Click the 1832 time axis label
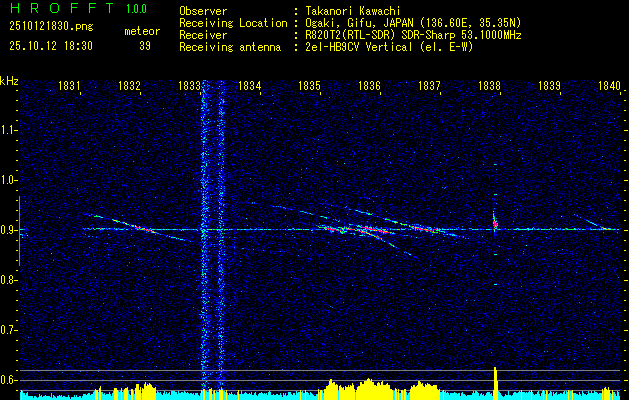This screenshot has width=629, height=400. 129,85
